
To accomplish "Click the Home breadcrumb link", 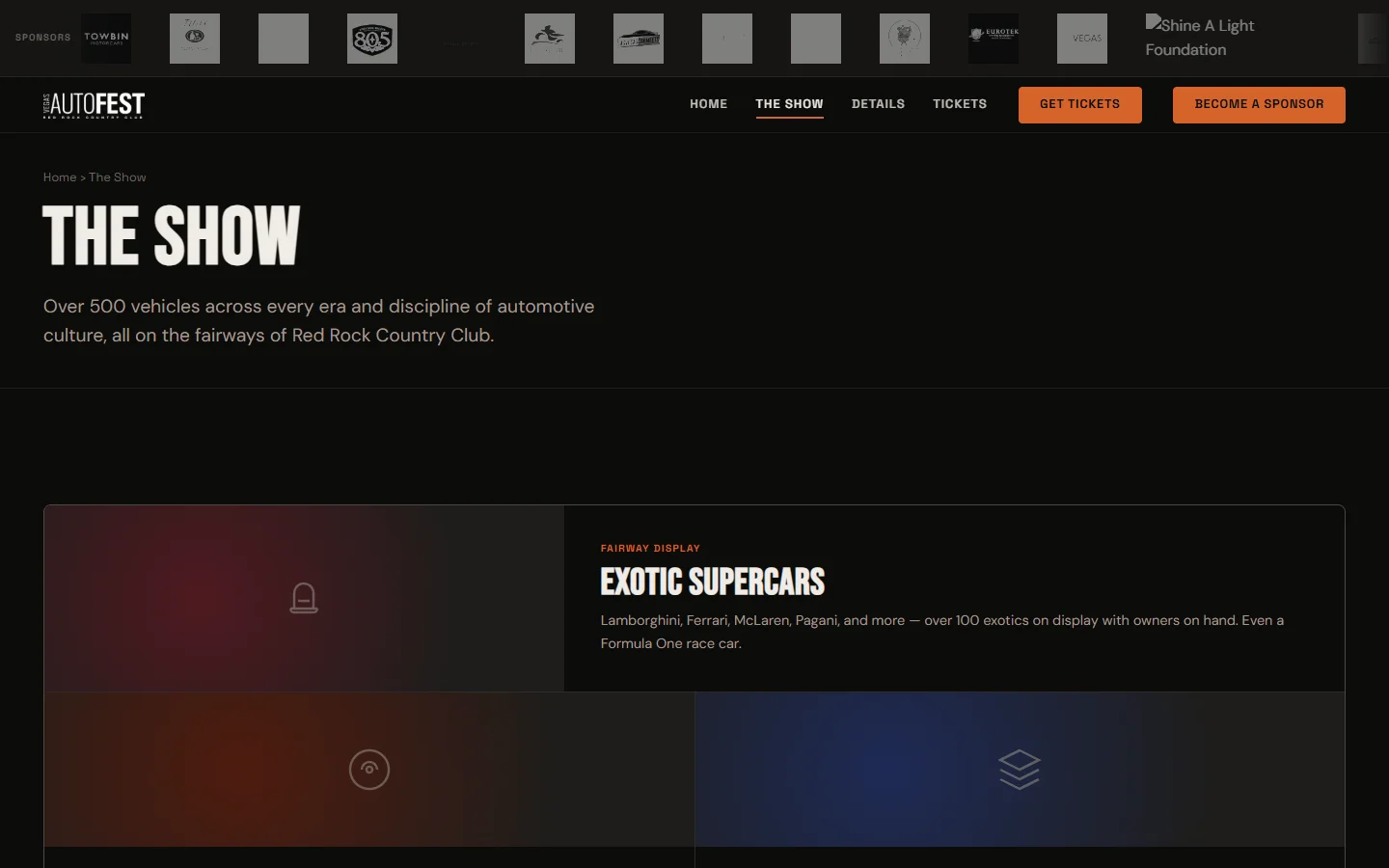I will coord(59,177).
